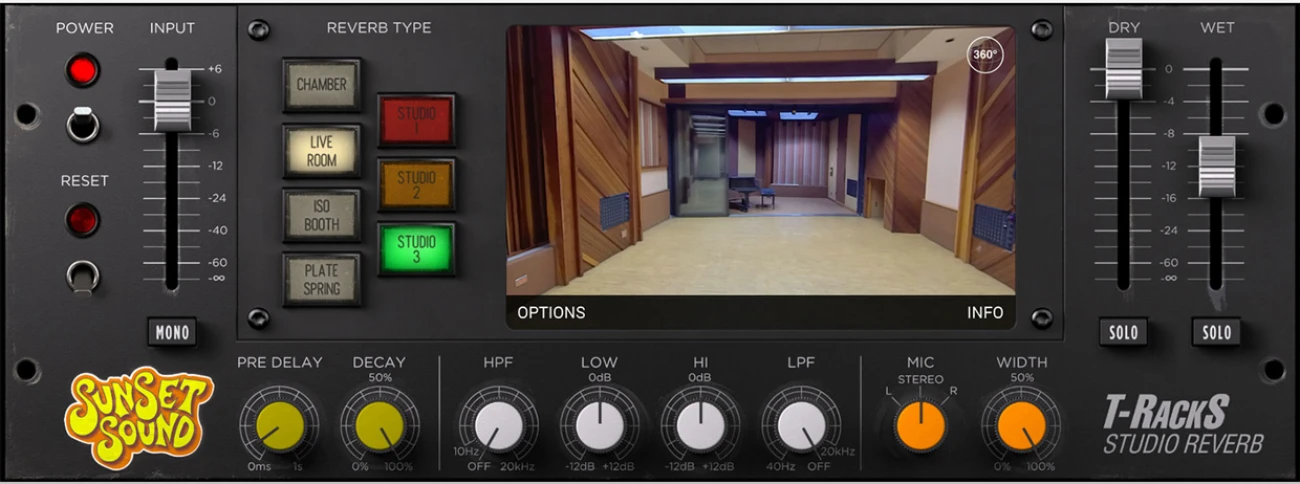Select the Chamber reverb type
Image resolution: width=1300 pixels, height=484 pixels.
pyautogui.click(x=322, y=85)
